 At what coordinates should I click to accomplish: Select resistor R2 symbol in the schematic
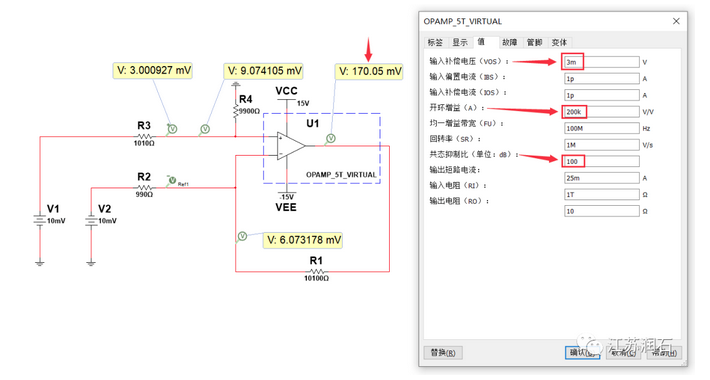click(144, 188)
